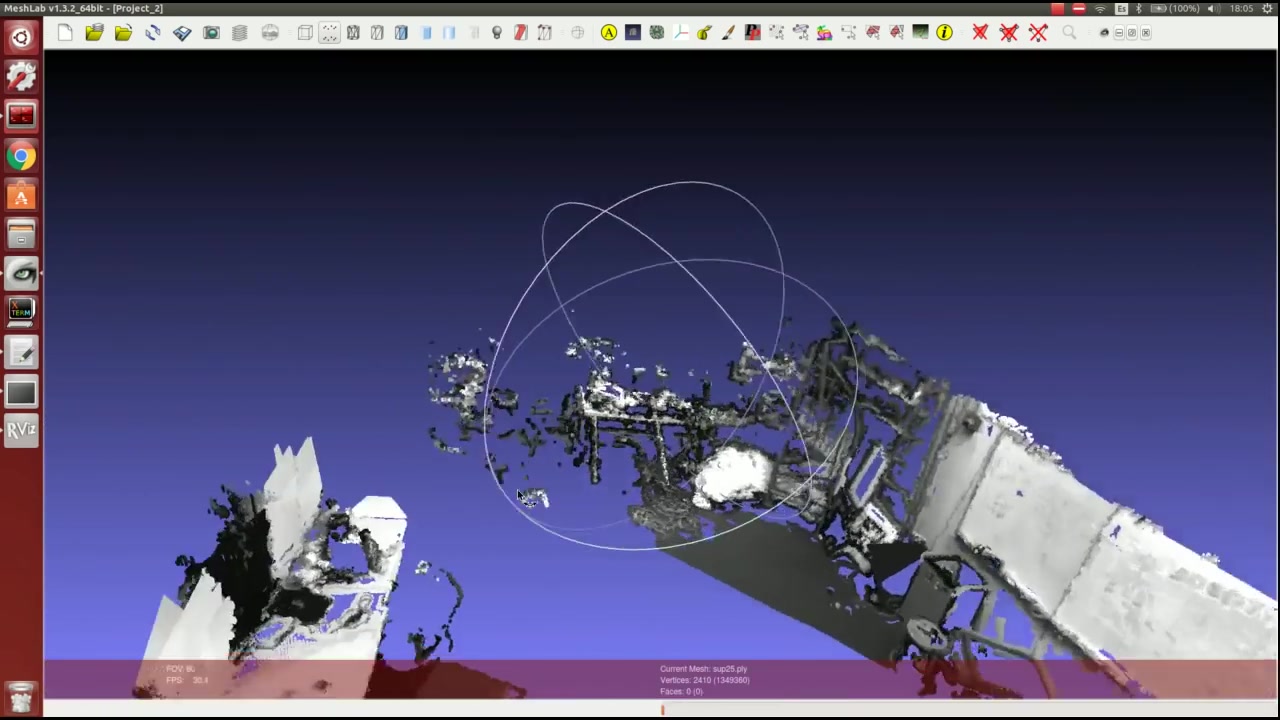Launch Google Chrome from dock
This screenshot has width=1280, height=720.
pos(21,156)
